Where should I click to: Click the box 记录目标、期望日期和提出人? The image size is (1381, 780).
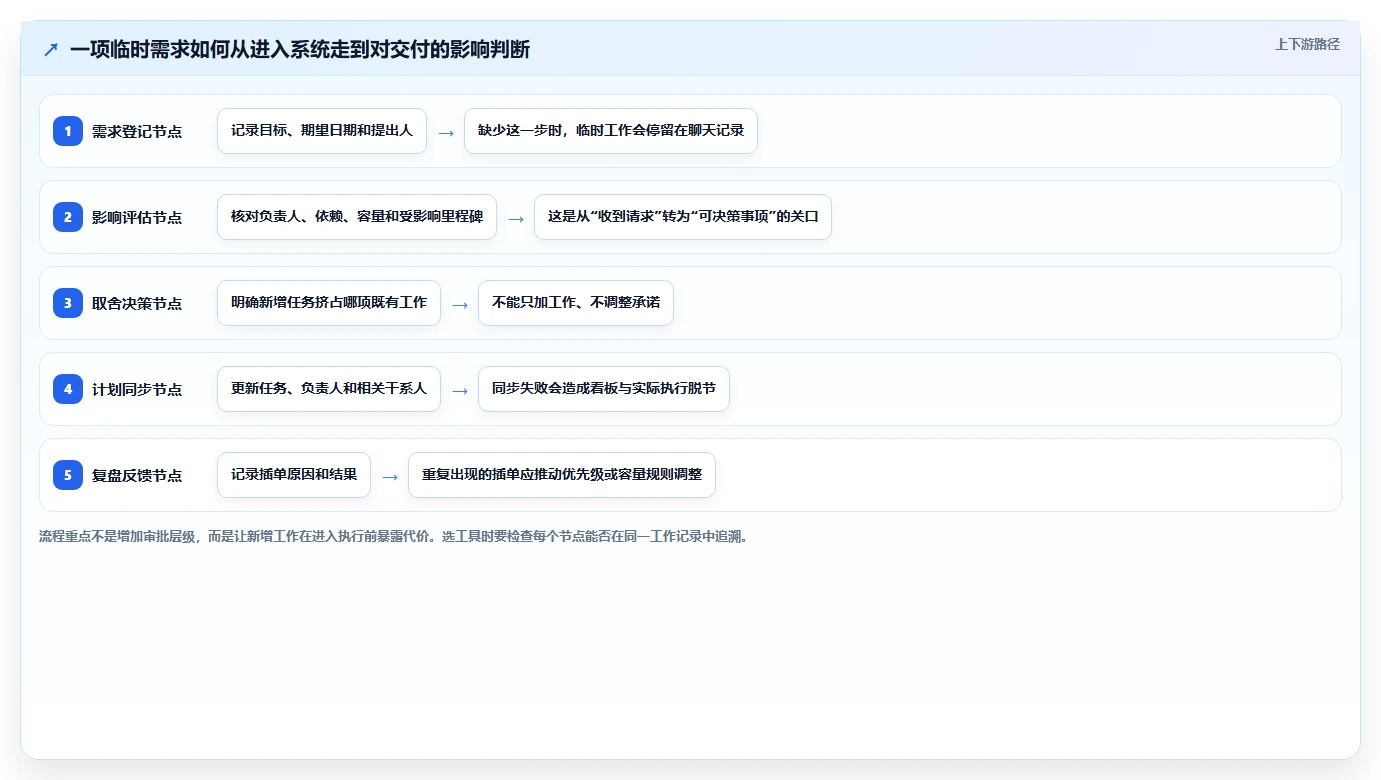pyautogui.click(x=322, y=131)
